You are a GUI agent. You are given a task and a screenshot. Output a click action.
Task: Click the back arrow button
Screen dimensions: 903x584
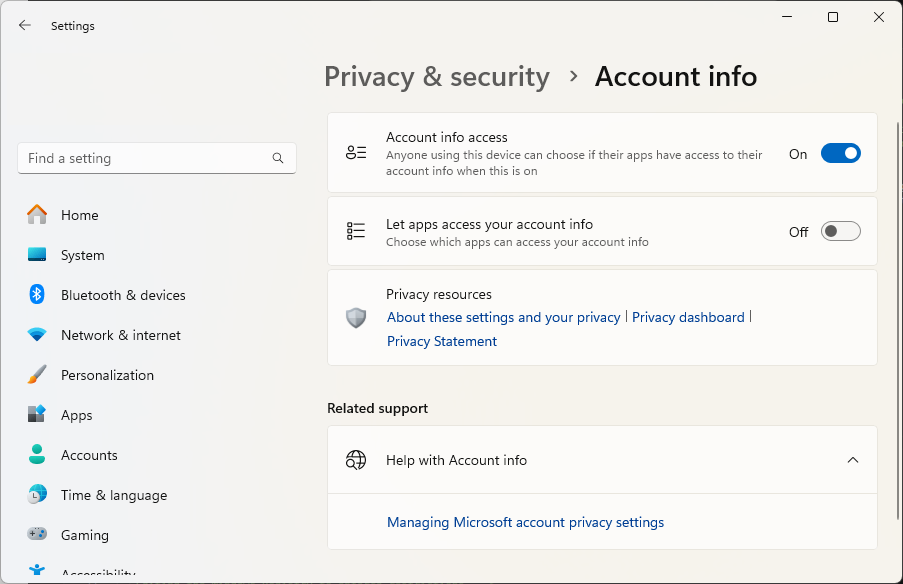(24, 25)
